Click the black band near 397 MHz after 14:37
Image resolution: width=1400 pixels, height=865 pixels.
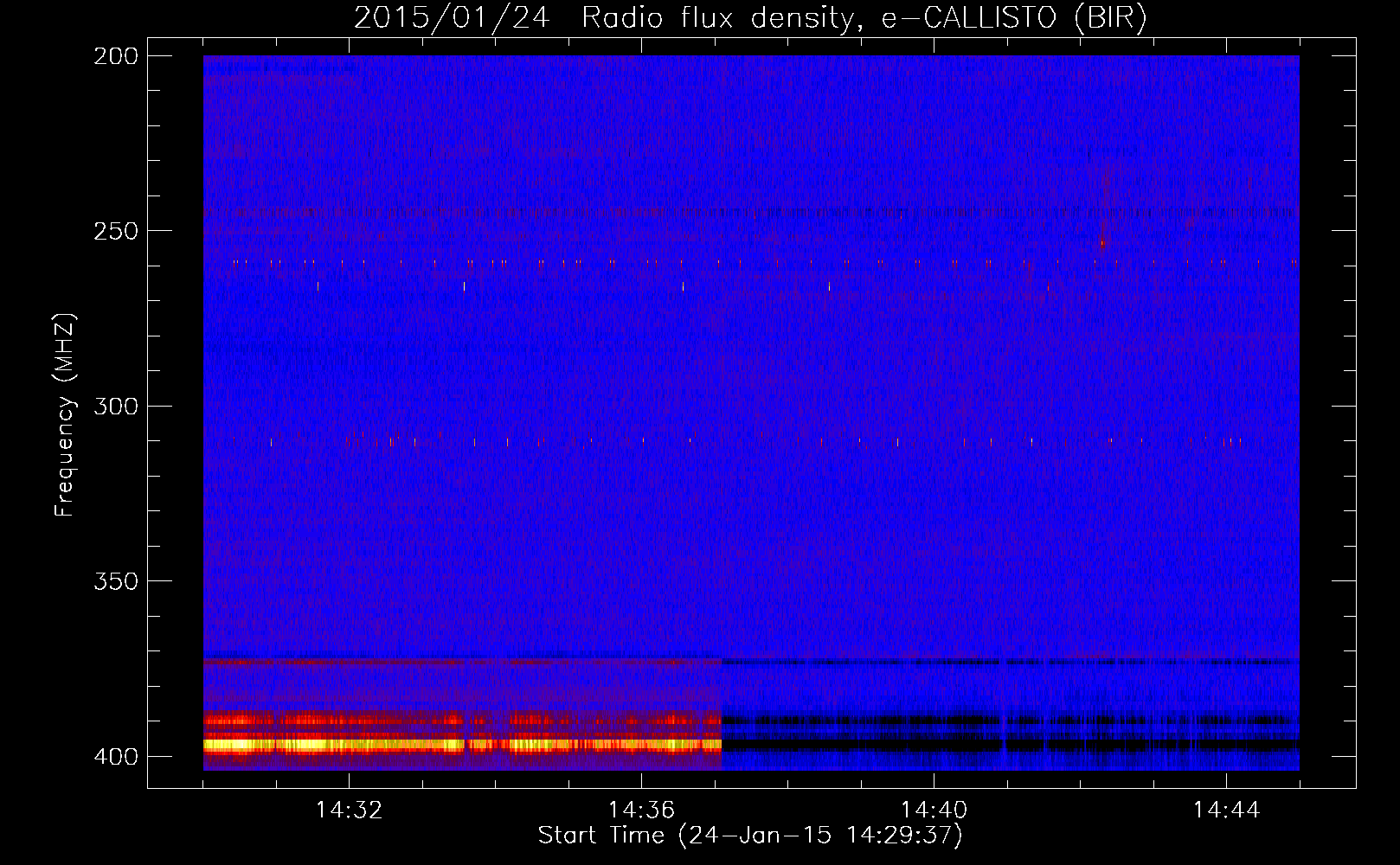[1011, 744]
